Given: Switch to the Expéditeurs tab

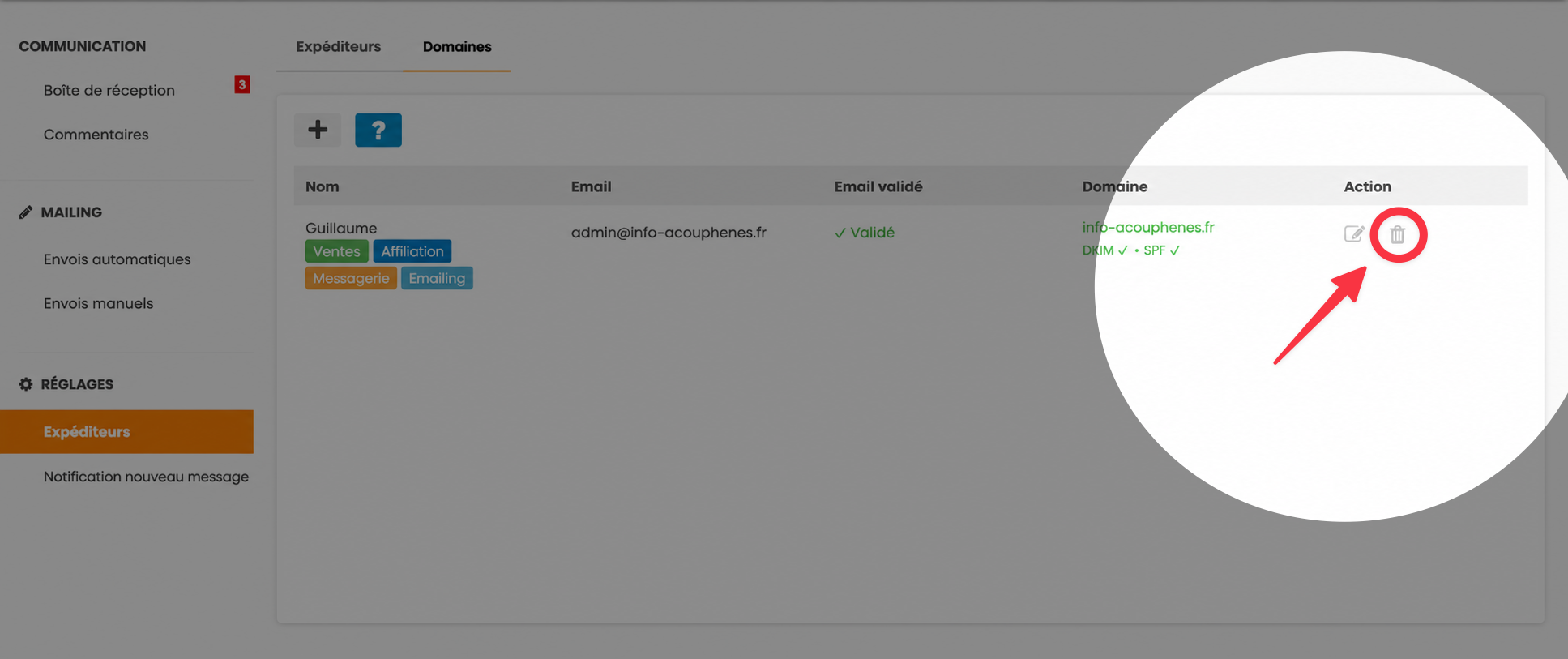Looking at the screenshot, I should pyautogui.click(x=339, y=47).
